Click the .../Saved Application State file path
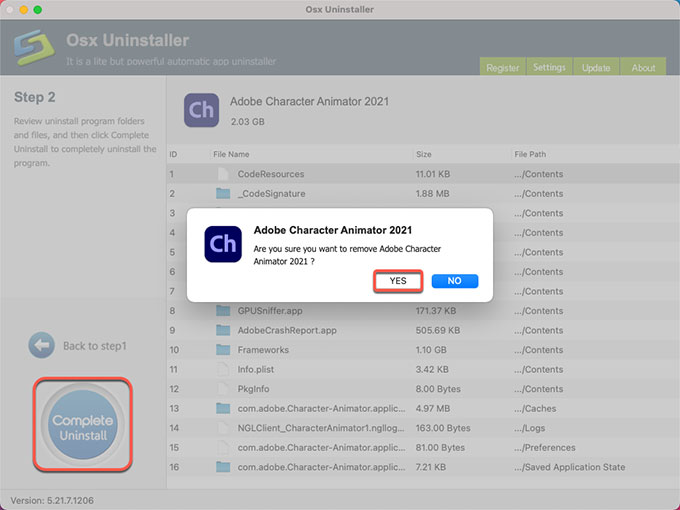Image resolution: width=680 pixels, height=510 pixels. (570, 467)
